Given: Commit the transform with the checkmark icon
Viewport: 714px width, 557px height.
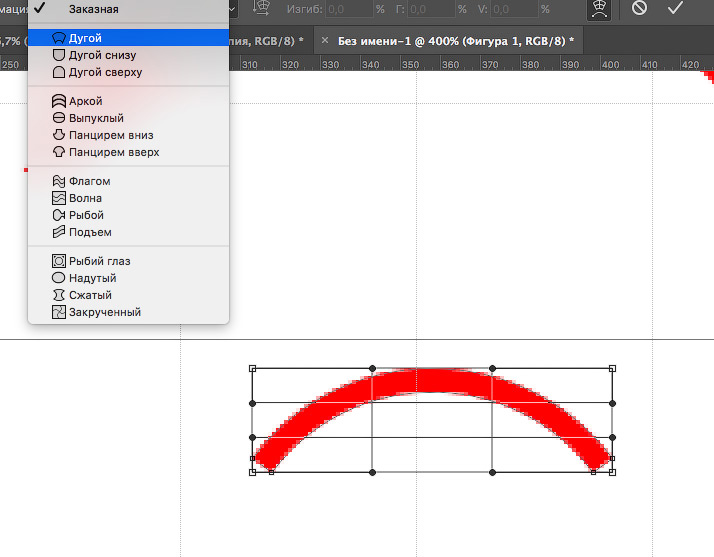Looking at the screenshot, I should pos(675,8).
